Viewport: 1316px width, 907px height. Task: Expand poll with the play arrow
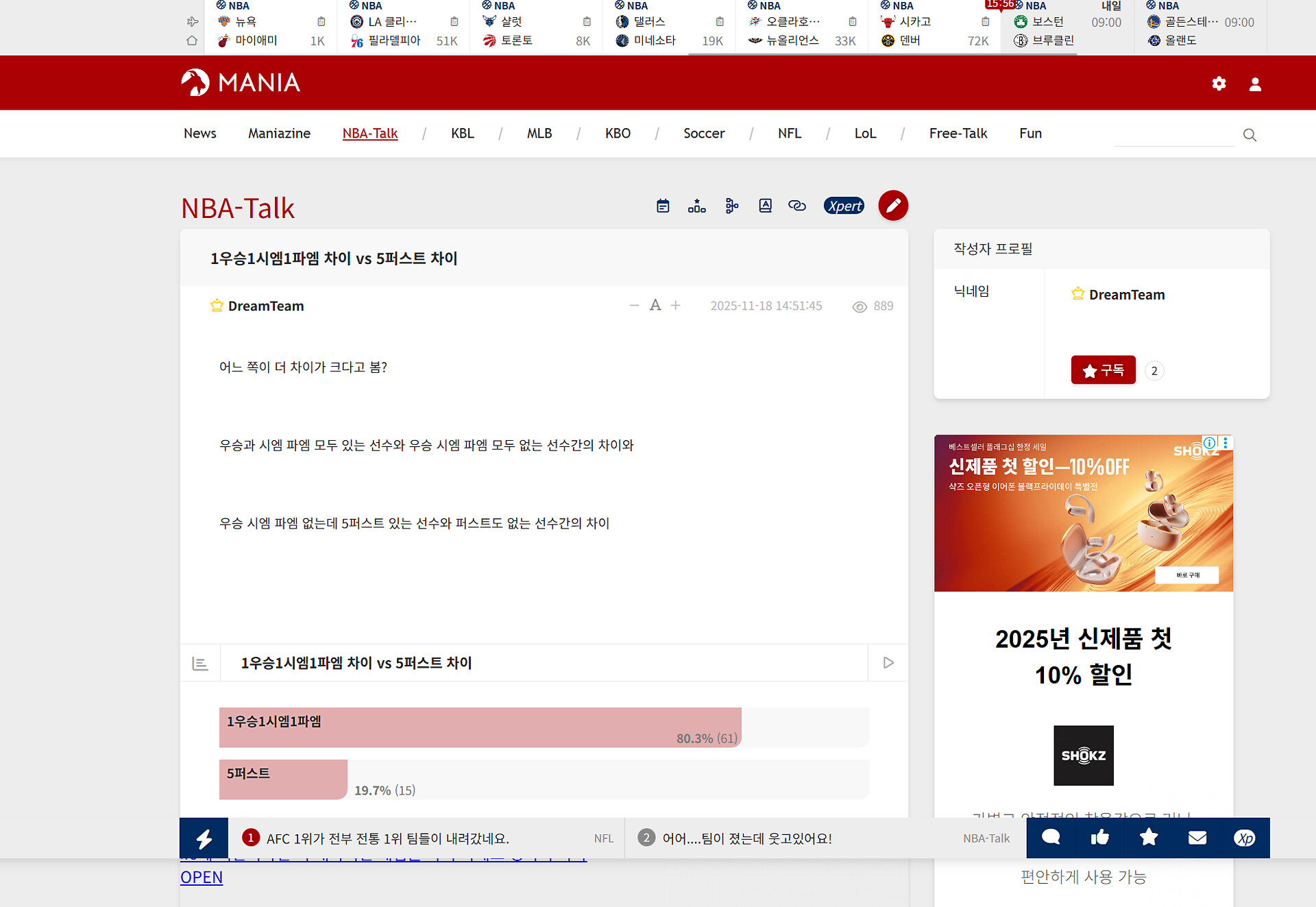pos(888,663)
